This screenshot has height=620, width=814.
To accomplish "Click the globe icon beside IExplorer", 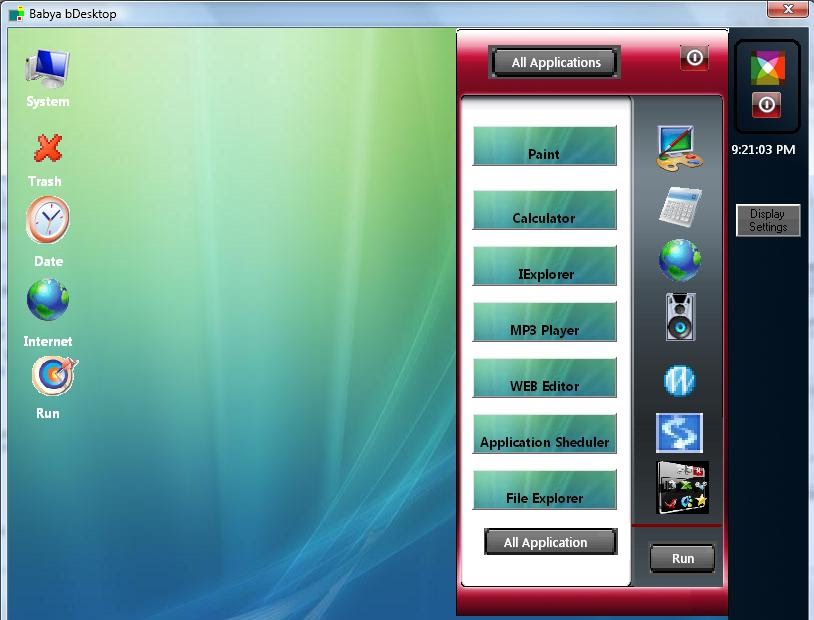I will pos(680,260).
